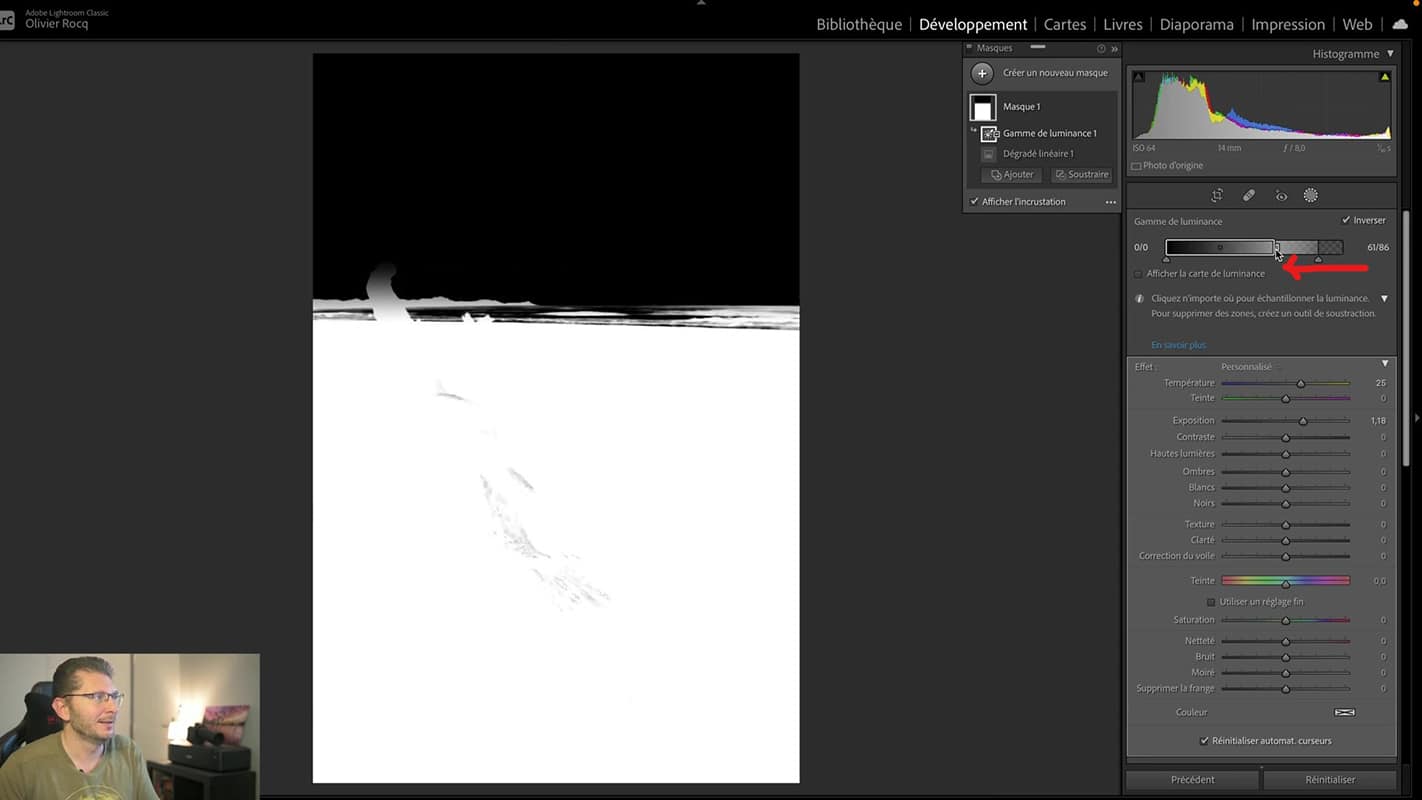Click the Température value 25
The image size is (1422, 800).
click(x=1380, y=383)
